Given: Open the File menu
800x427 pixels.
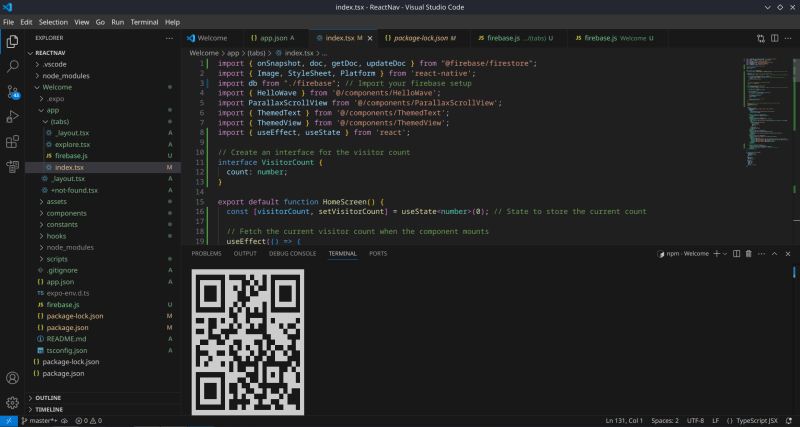Looking at the screenshot, I should click(8, 22).
